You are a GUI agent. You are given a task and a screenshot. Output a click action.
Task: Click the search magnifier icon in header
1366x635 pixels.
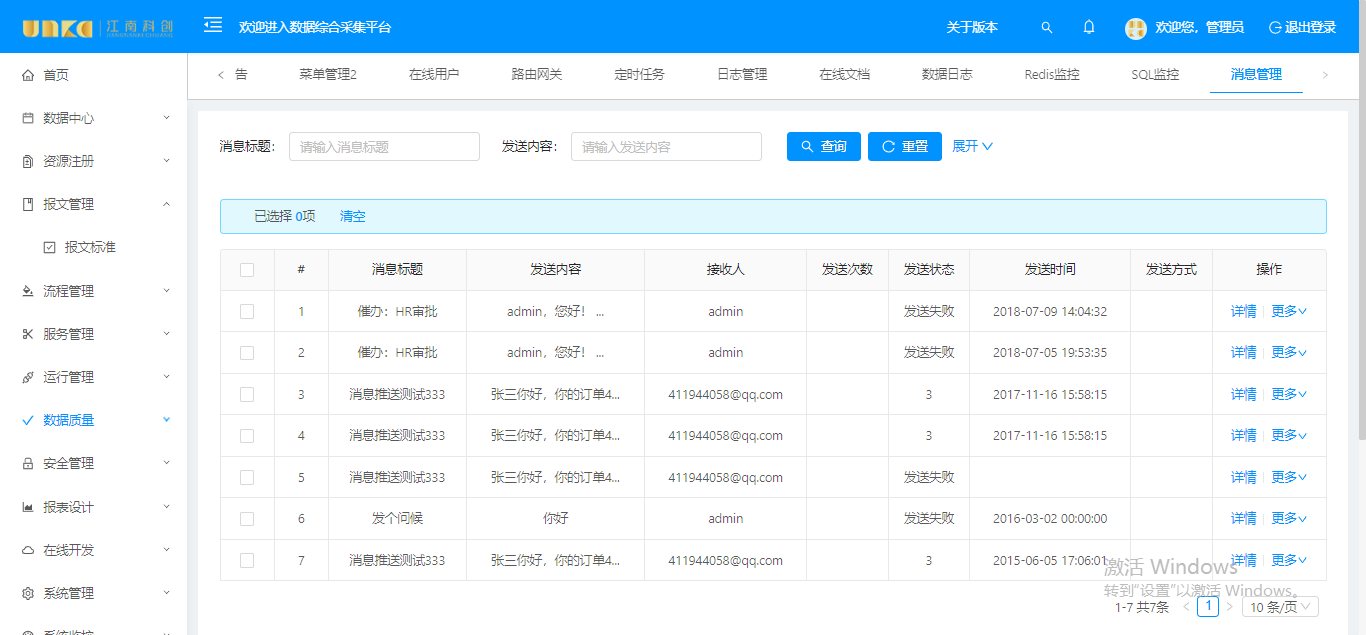click(1047, 28)
